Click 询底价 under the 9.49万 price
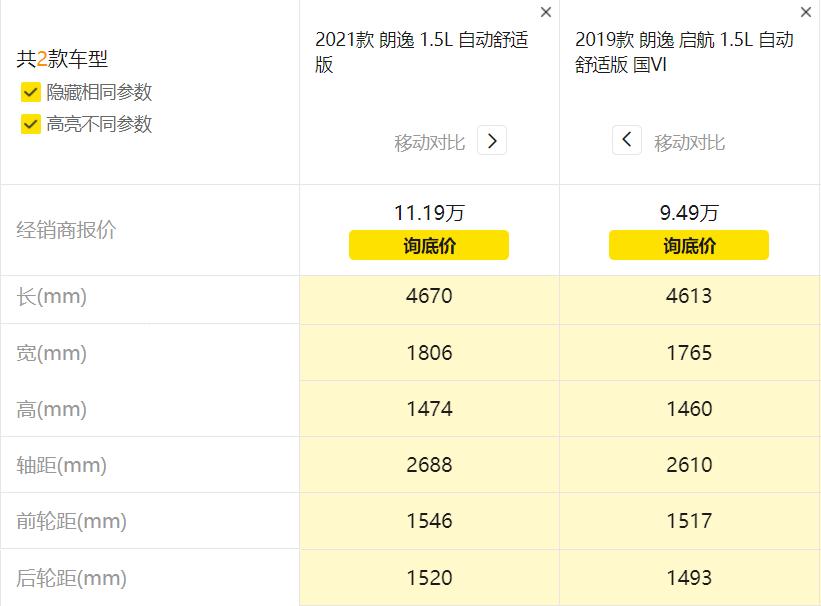Screen dimensions: 821x606 [689, 245]
